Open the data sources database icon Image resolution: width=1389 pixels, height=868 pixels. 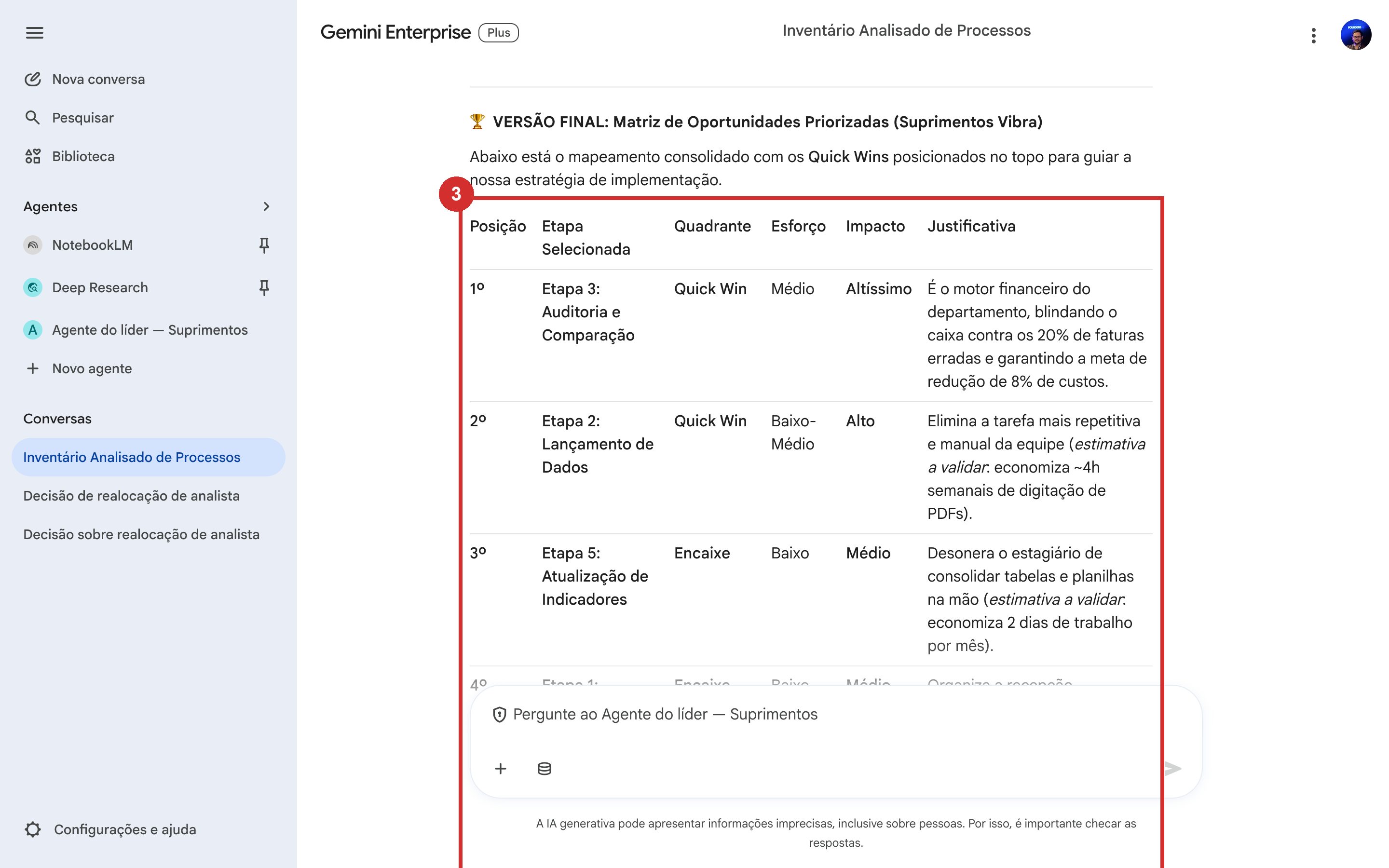pos(544,769)
